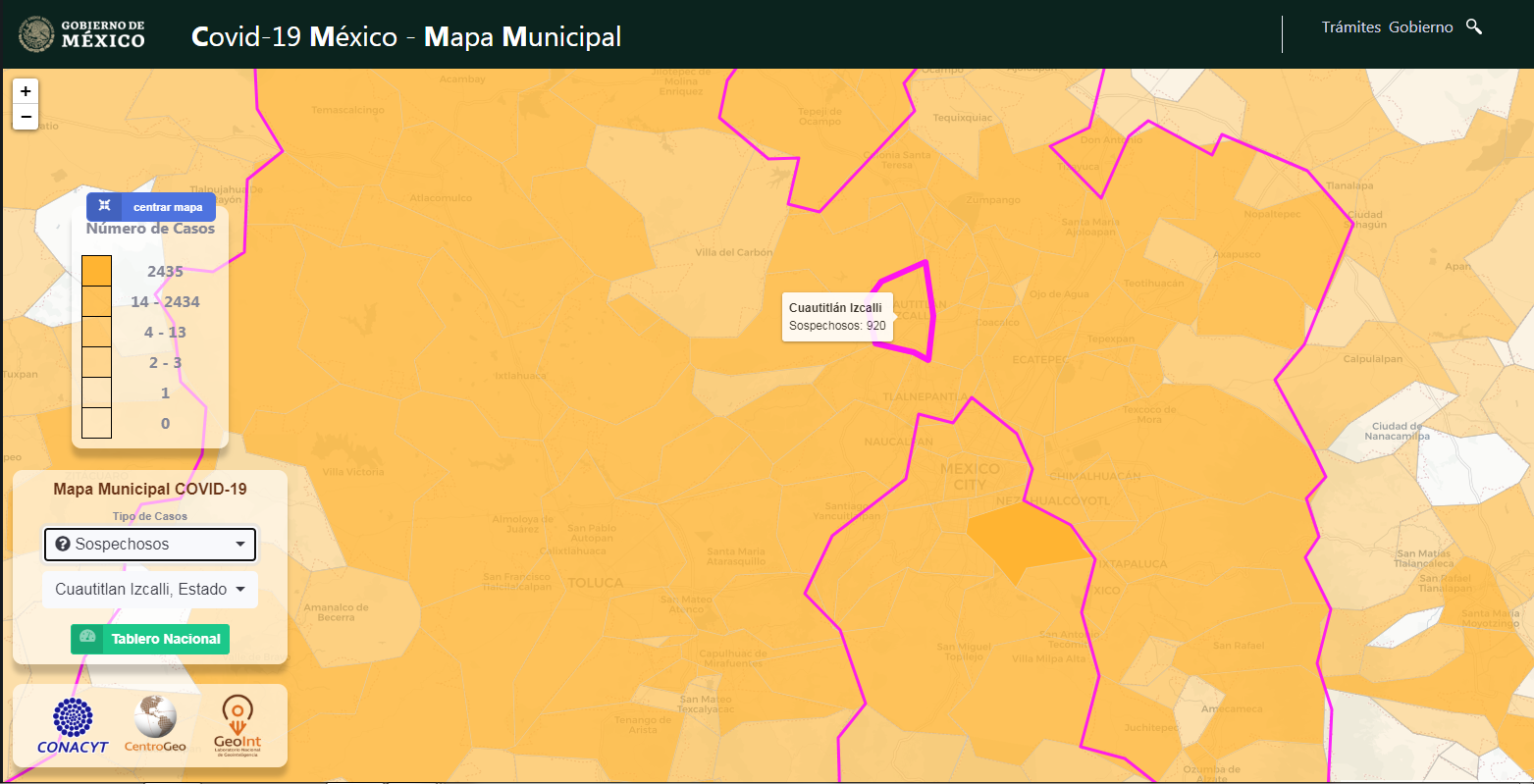Image resolution: width=1534 pixels, height=784 pixels.
Task: Click the expand icon on centrar mapa
Action: tap(104, 207)
